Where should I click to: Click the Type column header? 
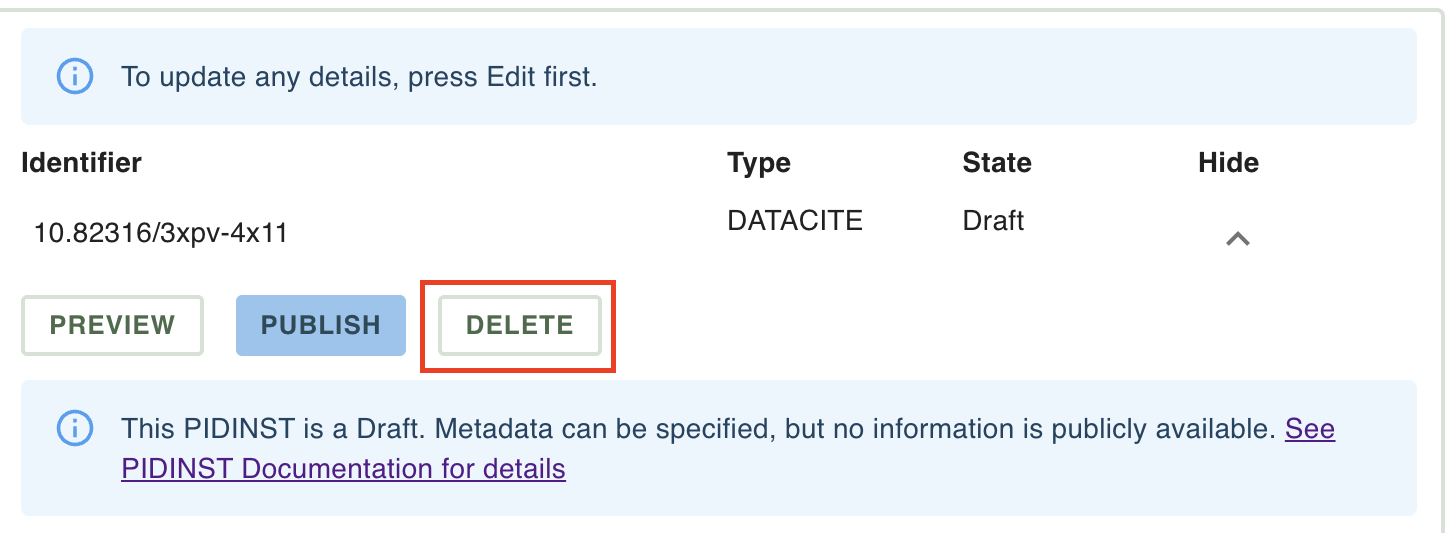(759, 162)
